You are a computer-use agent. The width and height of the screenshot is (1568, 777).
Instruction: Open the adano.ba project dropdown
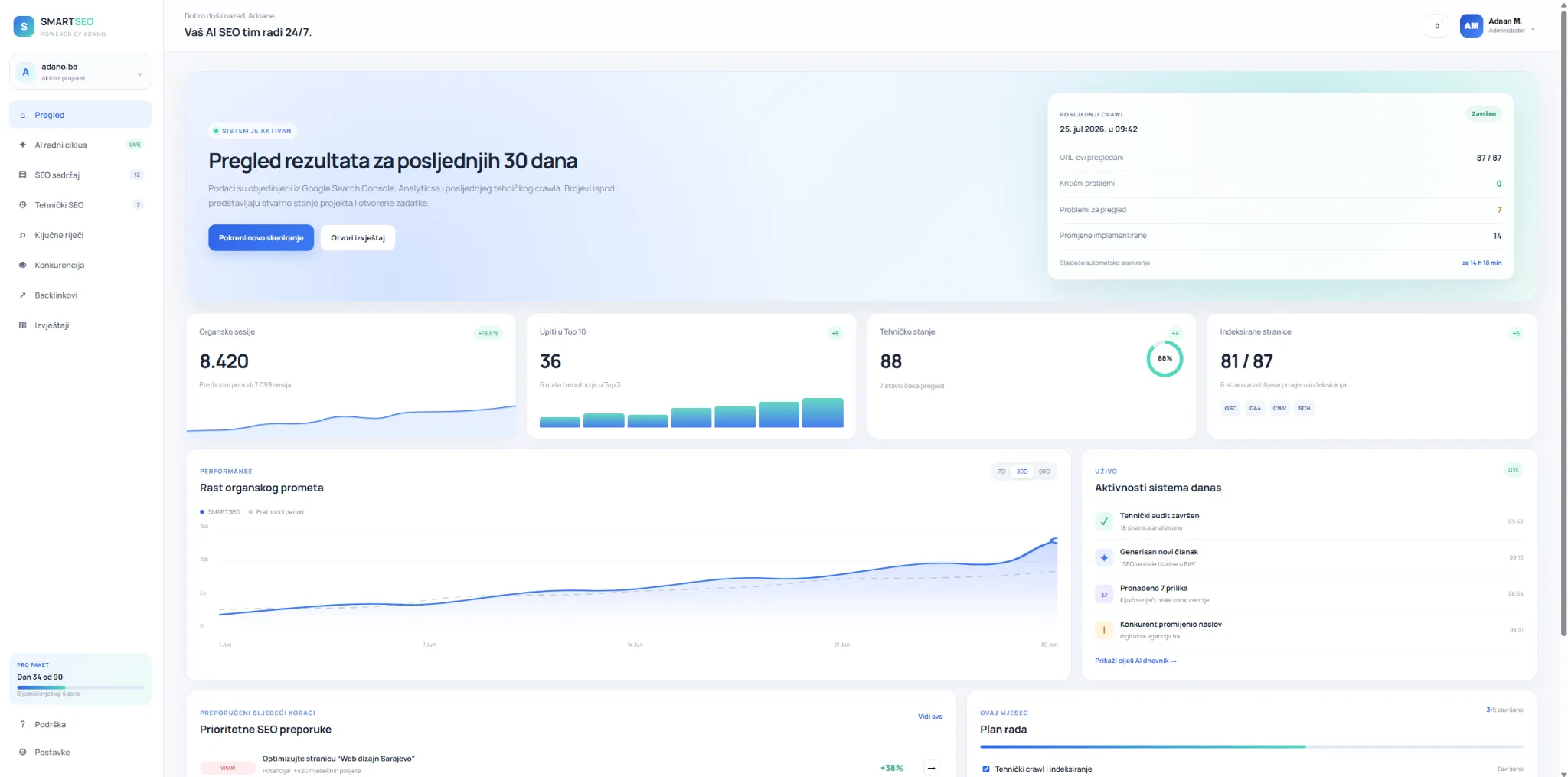coord(80,72)
